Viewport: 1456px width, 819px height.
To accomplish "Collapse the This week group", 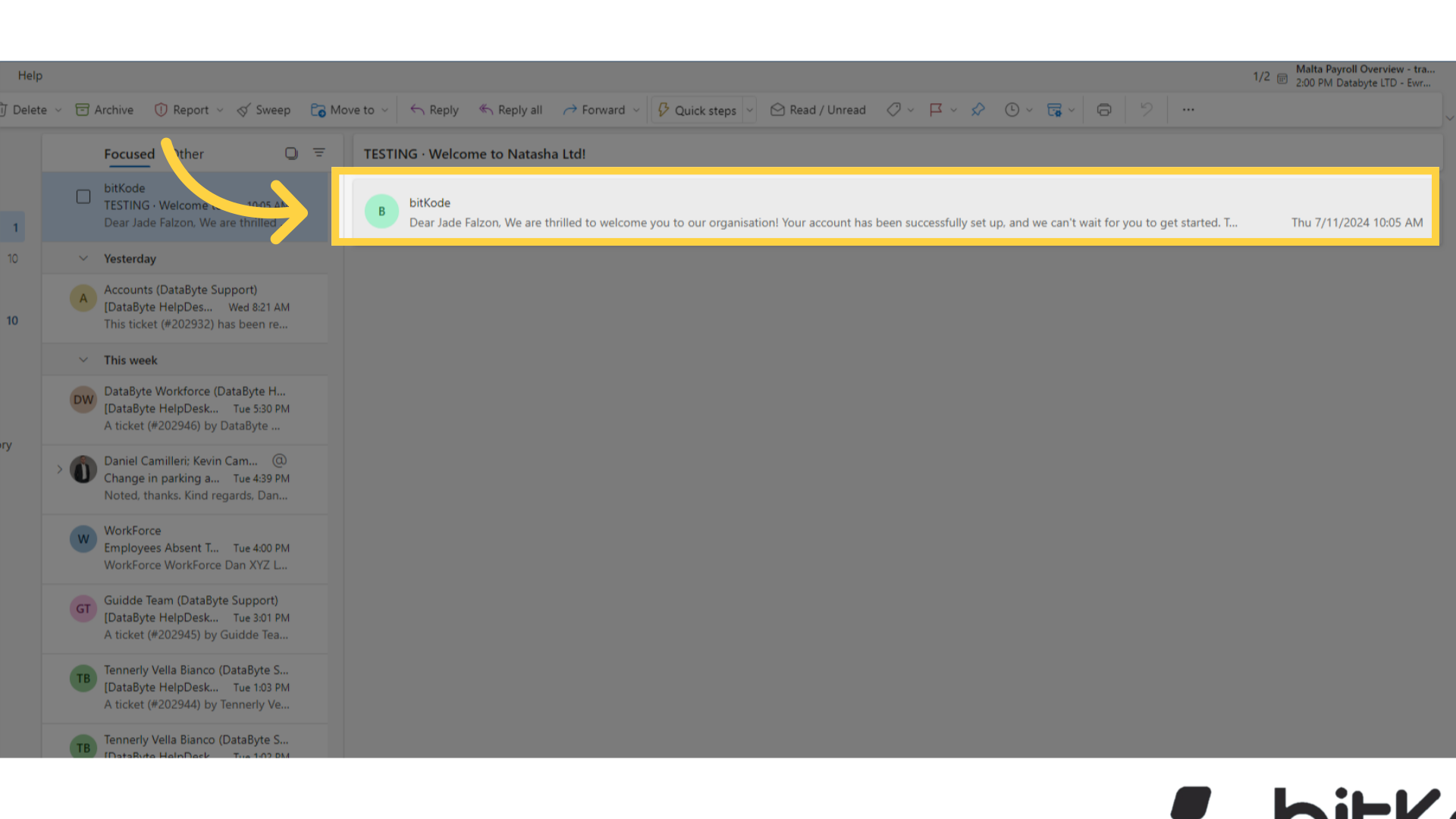I will 83,360.
